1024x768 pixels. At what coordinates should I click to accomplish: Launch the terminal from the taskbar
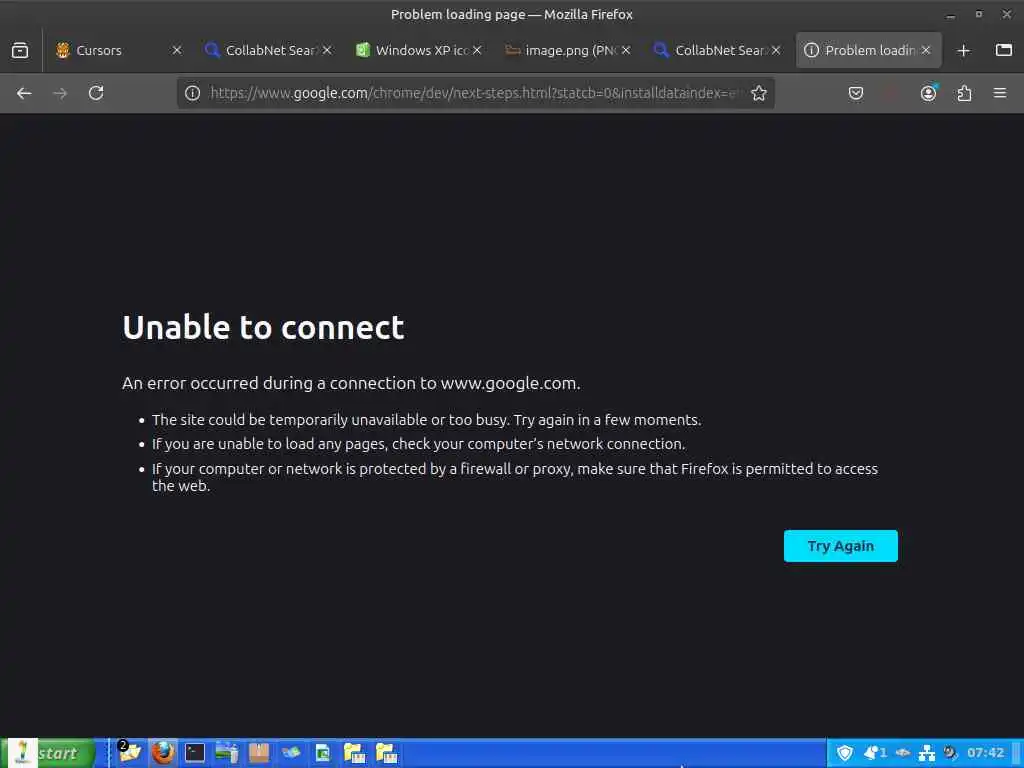[195, 753]
